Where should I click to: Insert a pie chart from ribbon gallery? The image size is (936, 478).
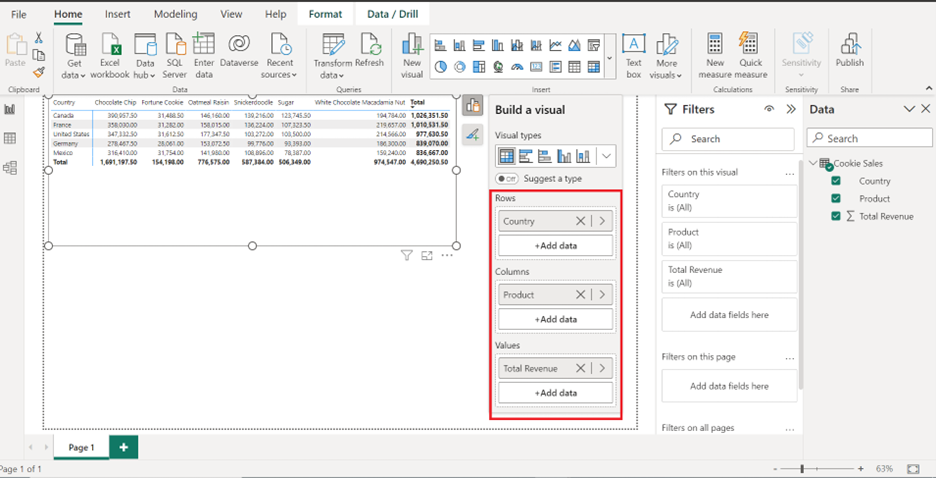441,67
